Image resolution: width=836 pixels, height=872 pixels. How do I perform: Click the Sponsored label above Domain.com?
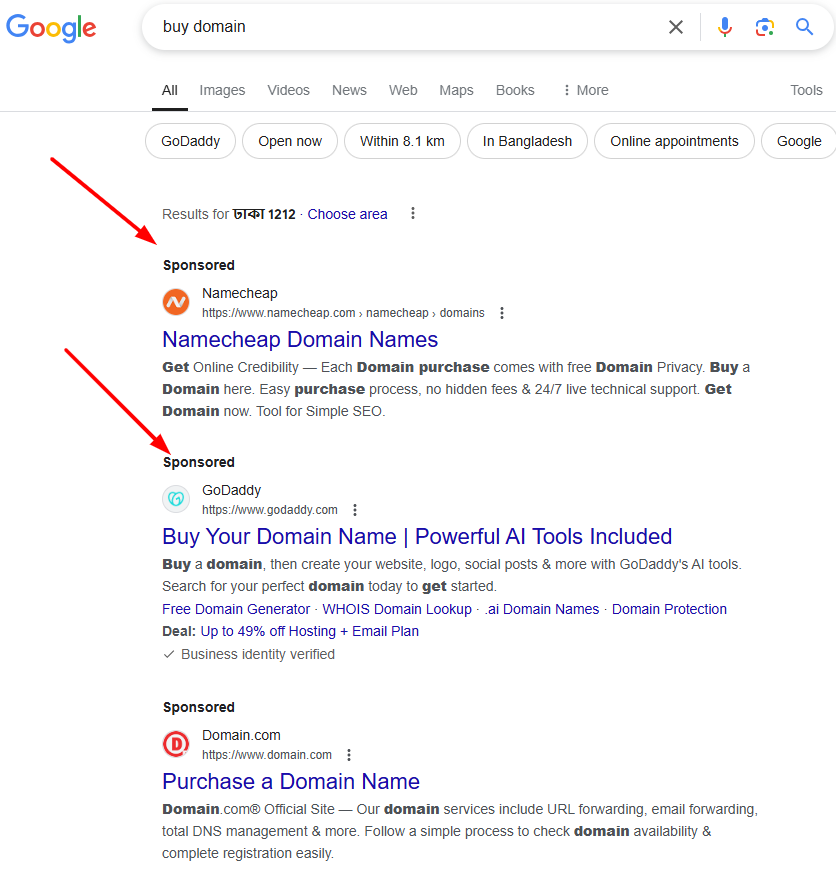pyautogui.click(x=199, y=707)
